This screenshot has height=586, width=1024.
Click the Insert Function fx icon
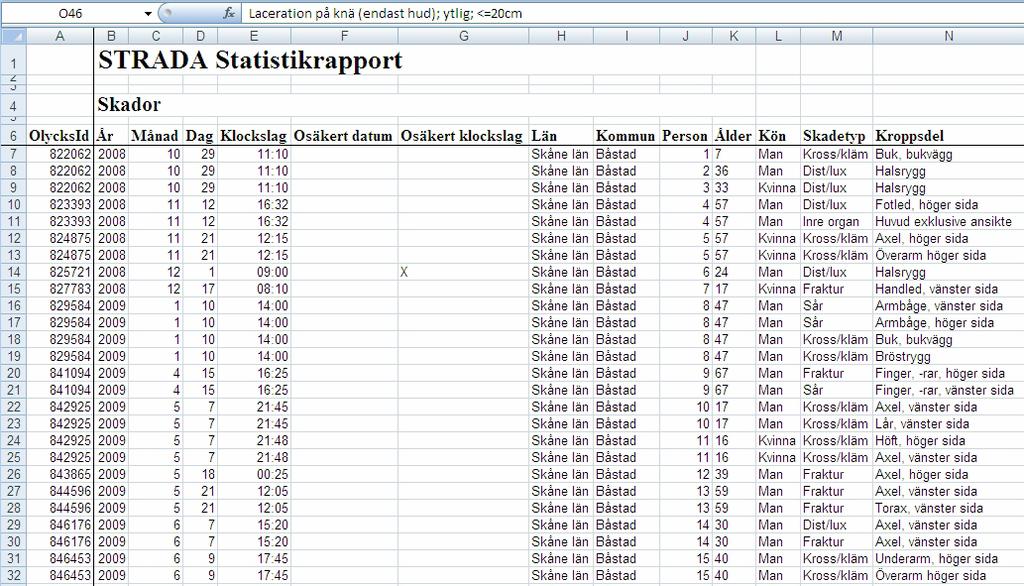coord(229,13)
